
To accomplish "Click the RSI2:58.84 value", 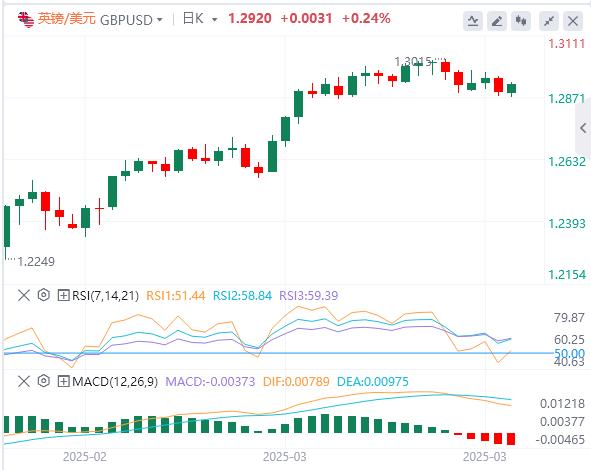I will point(242,295).
